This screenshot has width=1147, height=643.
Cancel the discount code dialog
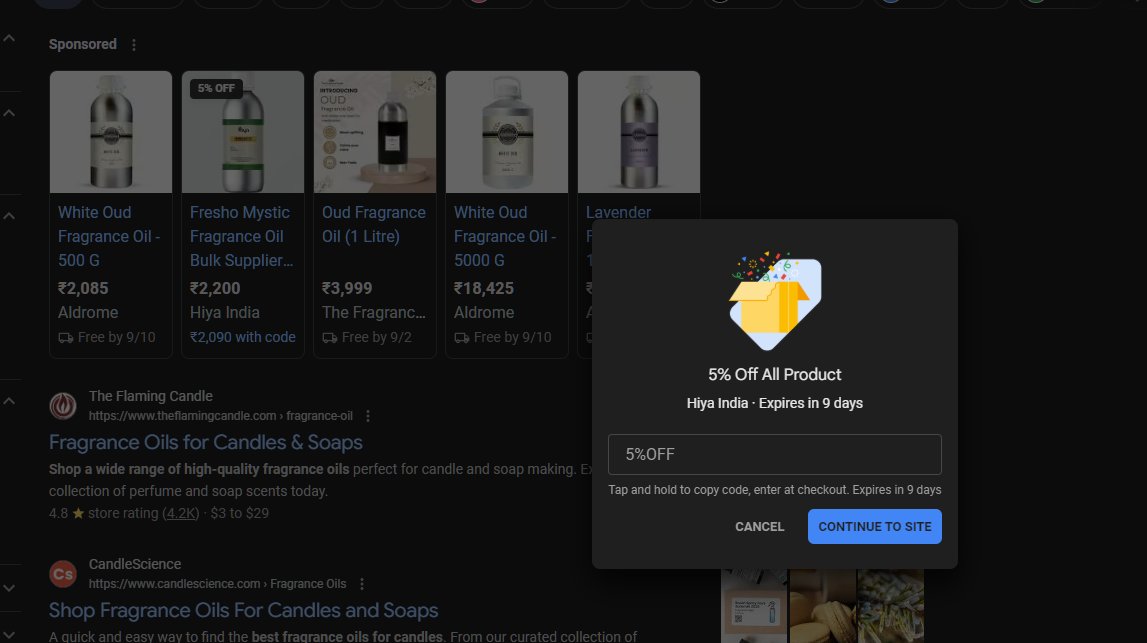tap(759, 526)
